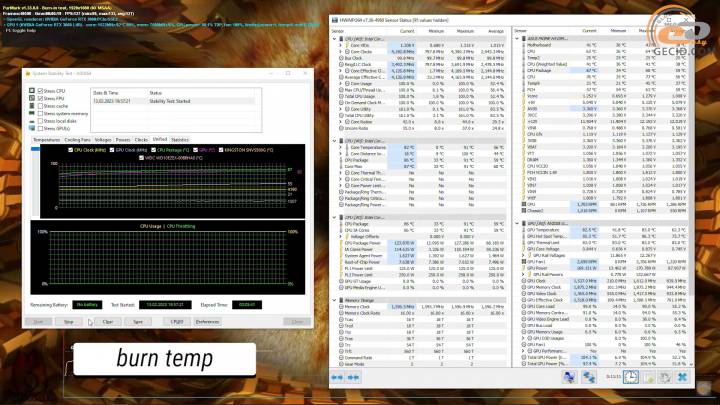Click CPUID button

click(177, 321)
